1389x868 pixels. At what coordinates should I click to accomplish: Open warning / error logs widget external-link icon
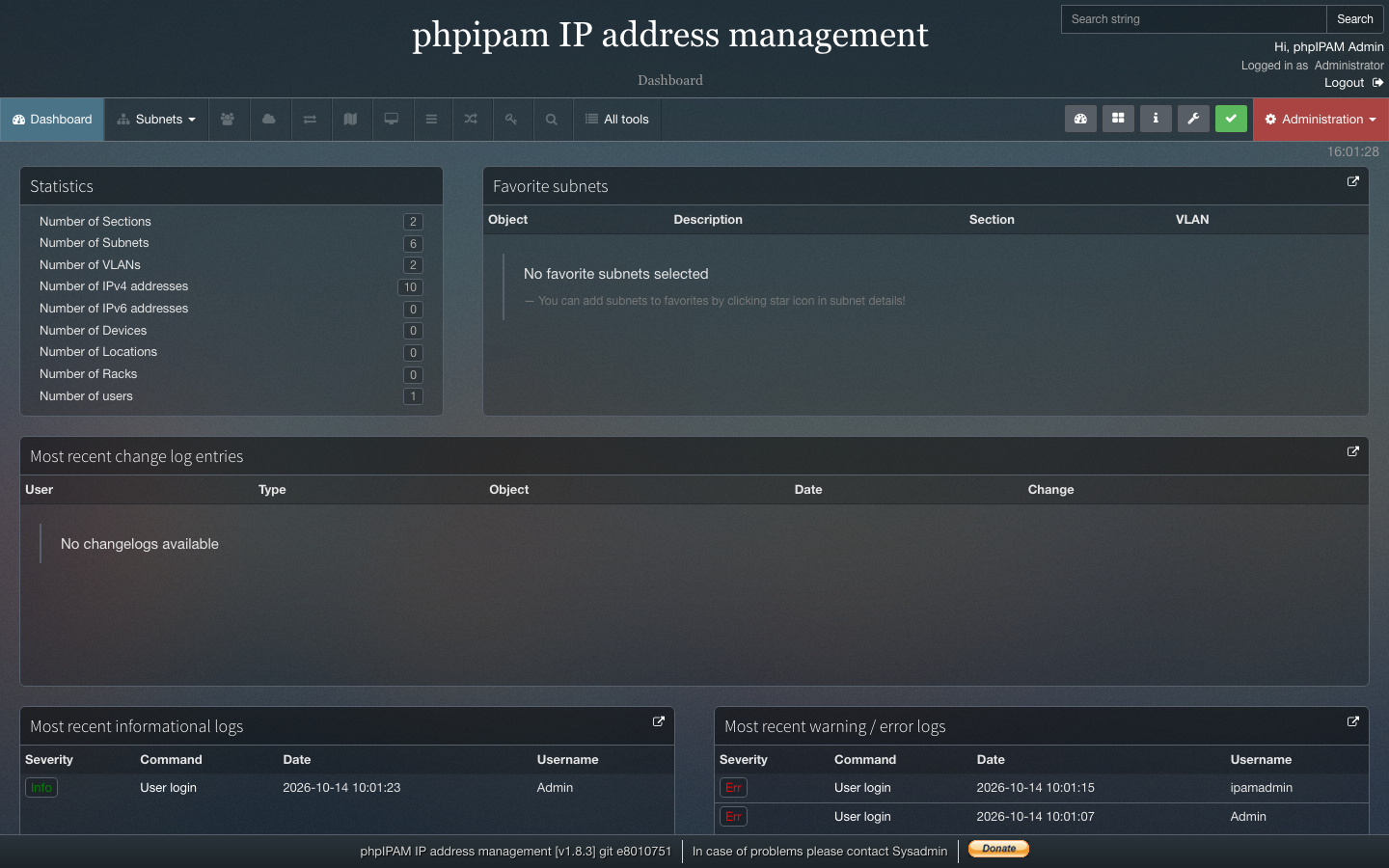pos(1353,721)
